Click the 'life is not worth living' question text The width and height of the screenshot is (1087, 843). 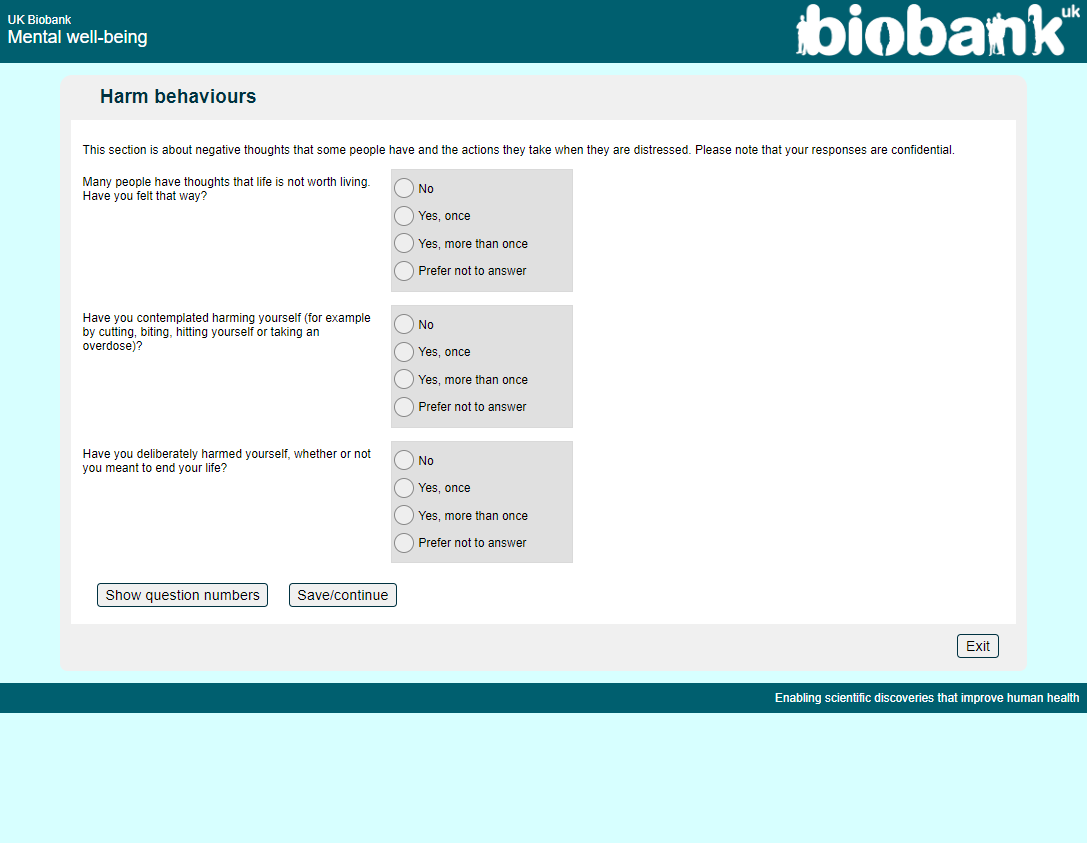(226, 189)
